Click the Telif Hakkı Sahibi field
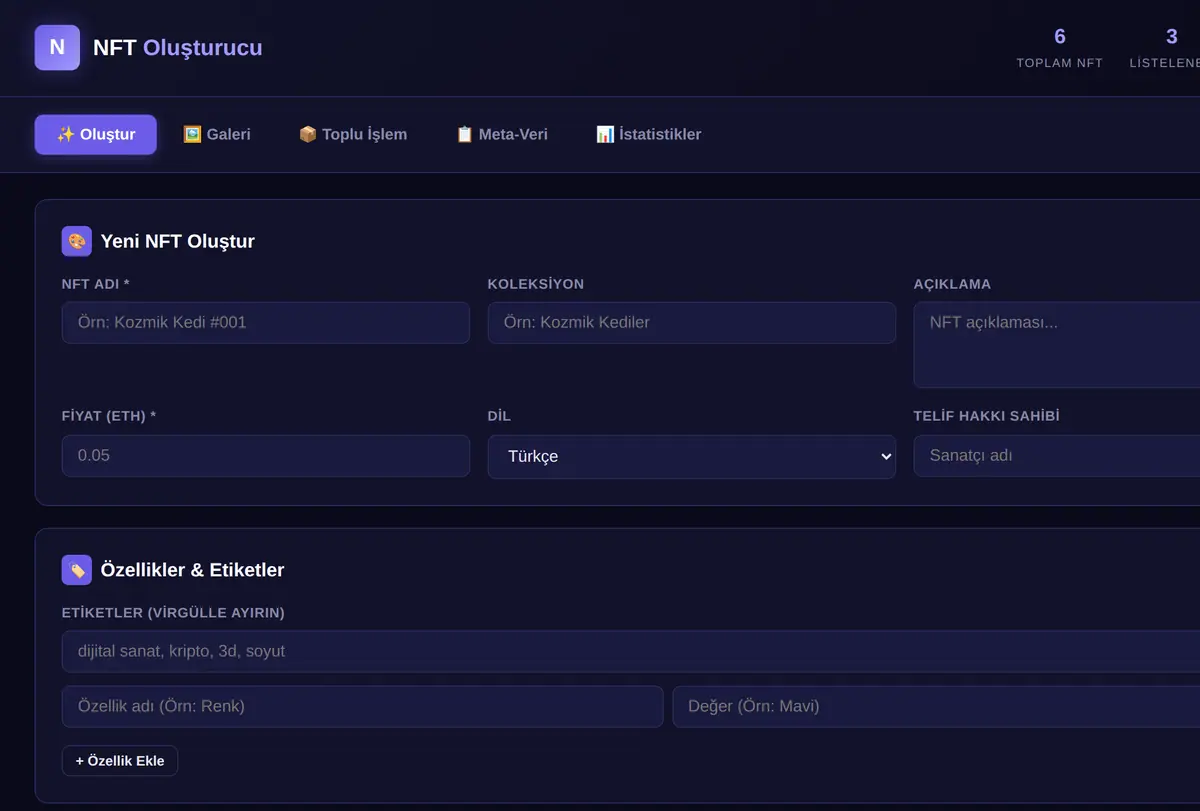1200x811 pixels. 1057,456
